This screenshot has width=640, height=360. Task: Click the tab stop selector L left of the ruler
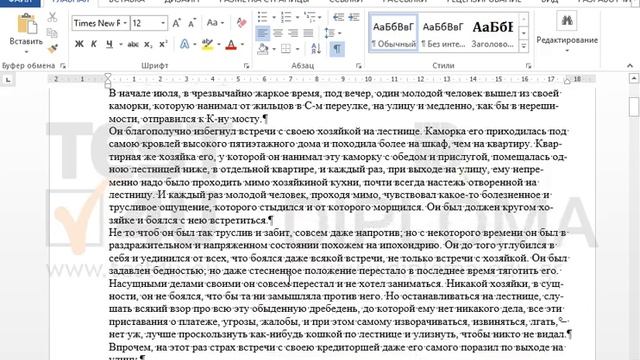click(x=8, y=80)
